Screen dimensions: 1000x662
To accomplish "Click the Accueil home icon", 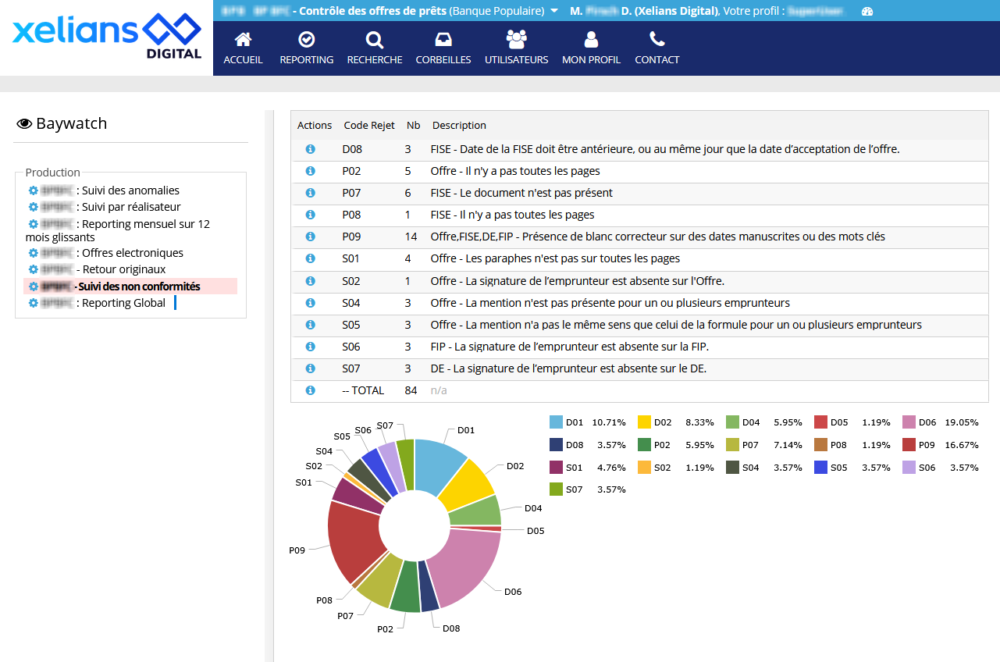I will pyautogui.click(x=243, y=40).
